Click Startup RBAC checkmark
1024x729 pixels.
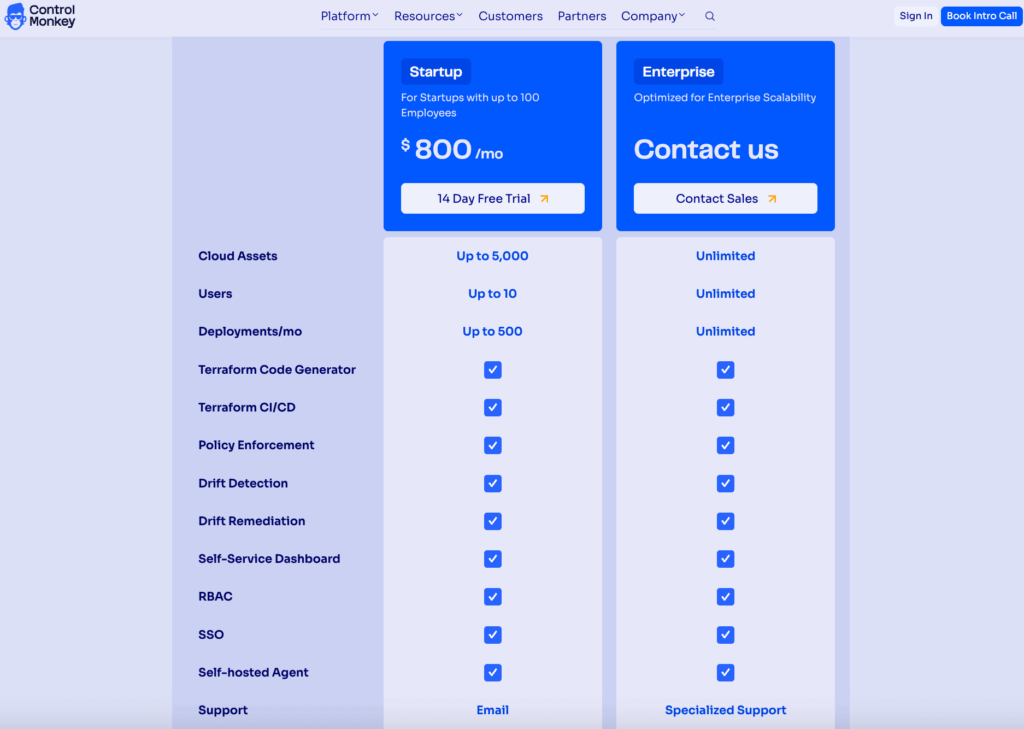pos(492,597)
